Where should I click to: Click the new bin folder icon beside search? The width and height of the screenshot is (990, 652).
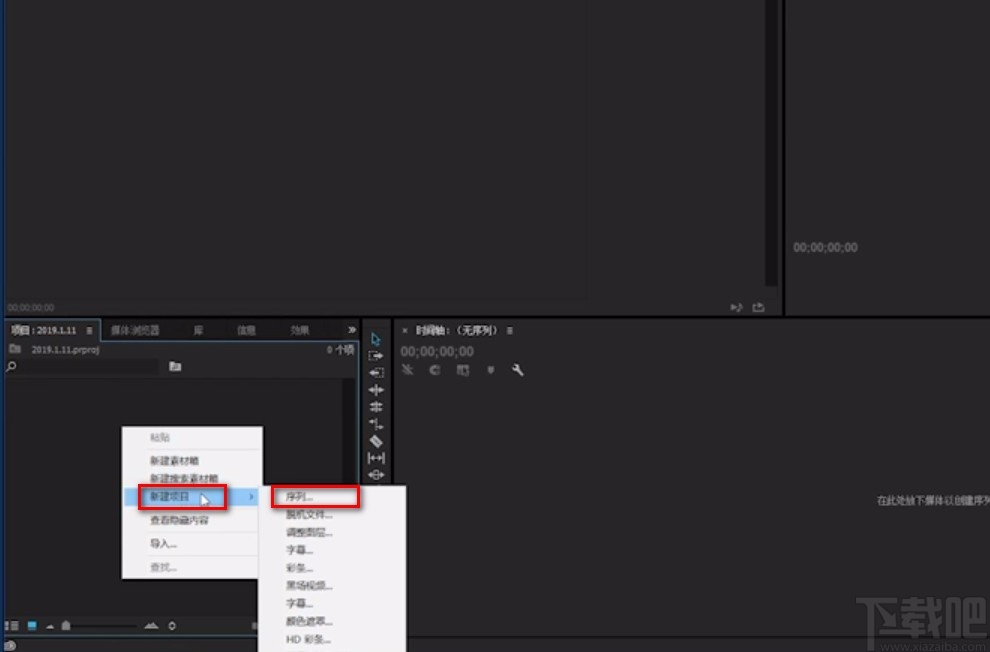tap(175, 367)
